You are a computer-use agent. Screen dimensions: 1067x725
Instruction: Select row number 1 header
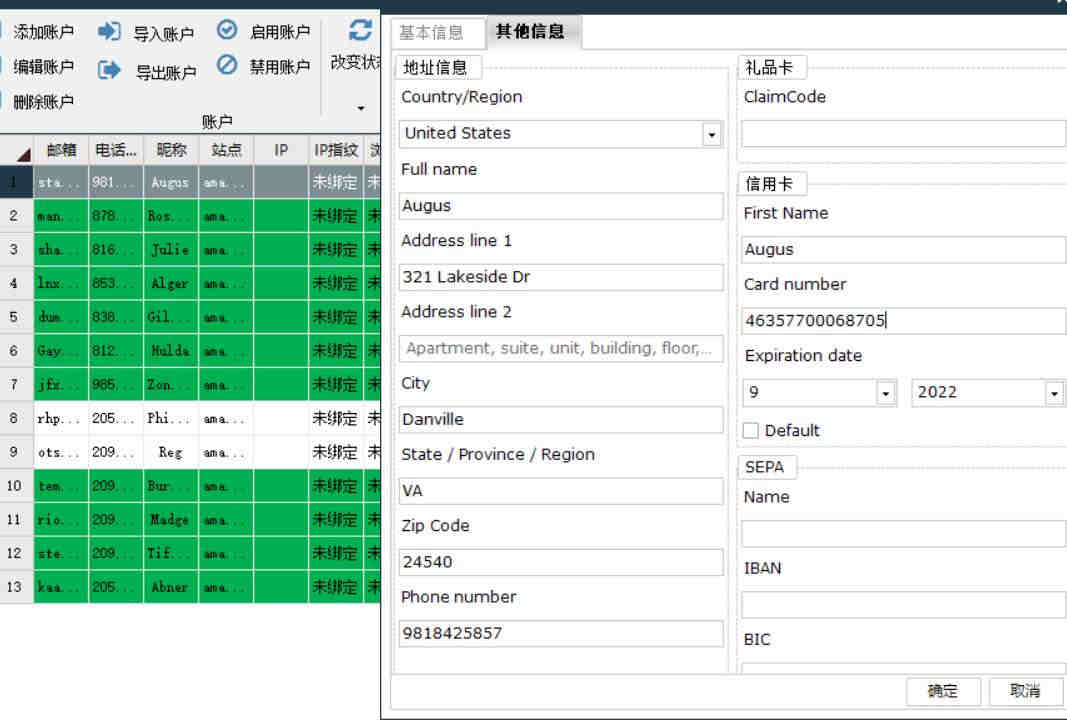(16, 182)
